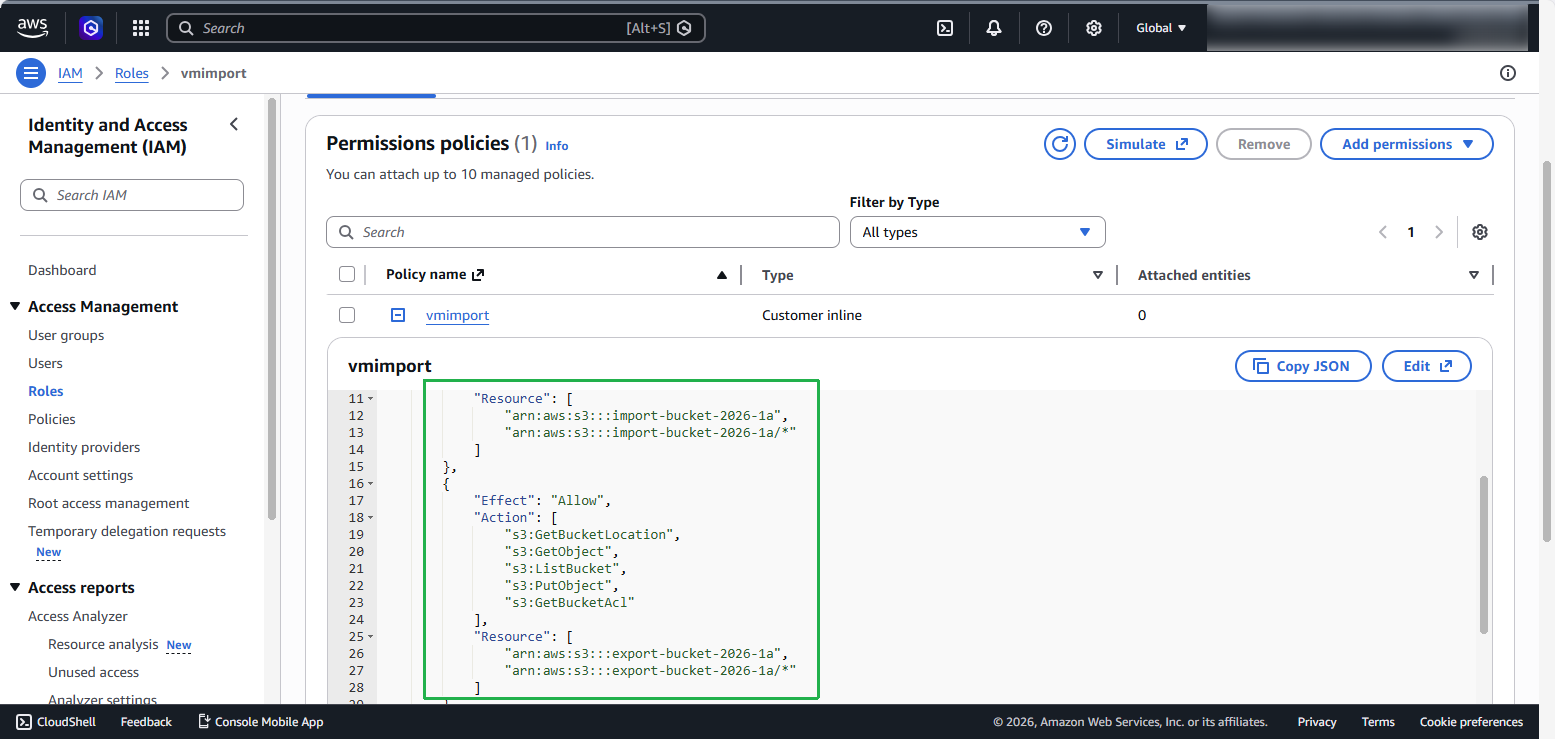1555x739 pixels.
Task: Go to User groups in sidebar
Action: pos(66,335)
